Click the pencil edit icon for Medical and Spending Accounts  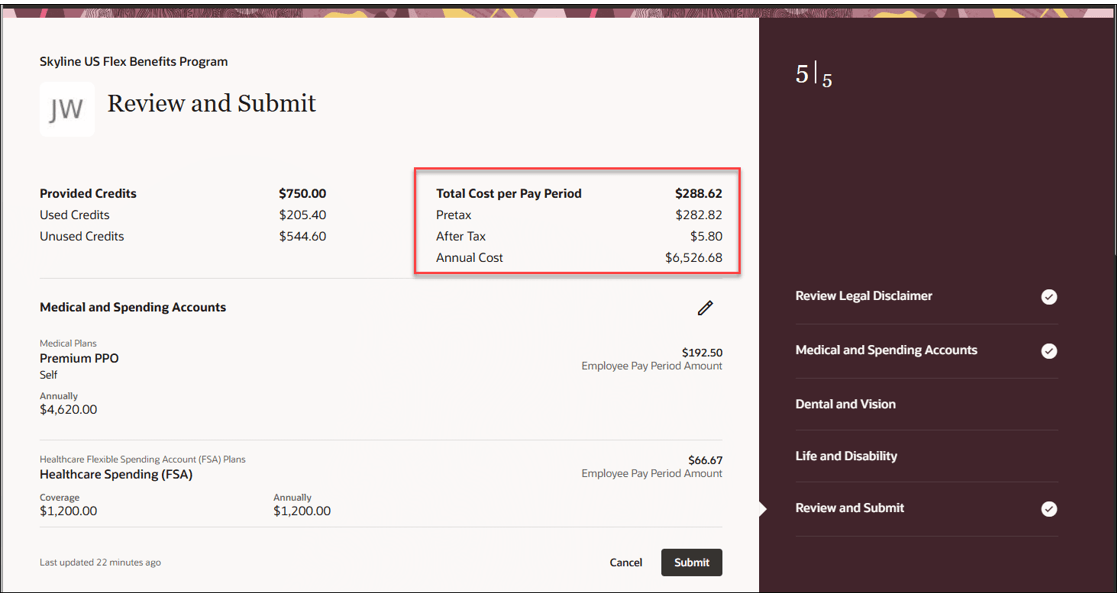click(705, 308)
